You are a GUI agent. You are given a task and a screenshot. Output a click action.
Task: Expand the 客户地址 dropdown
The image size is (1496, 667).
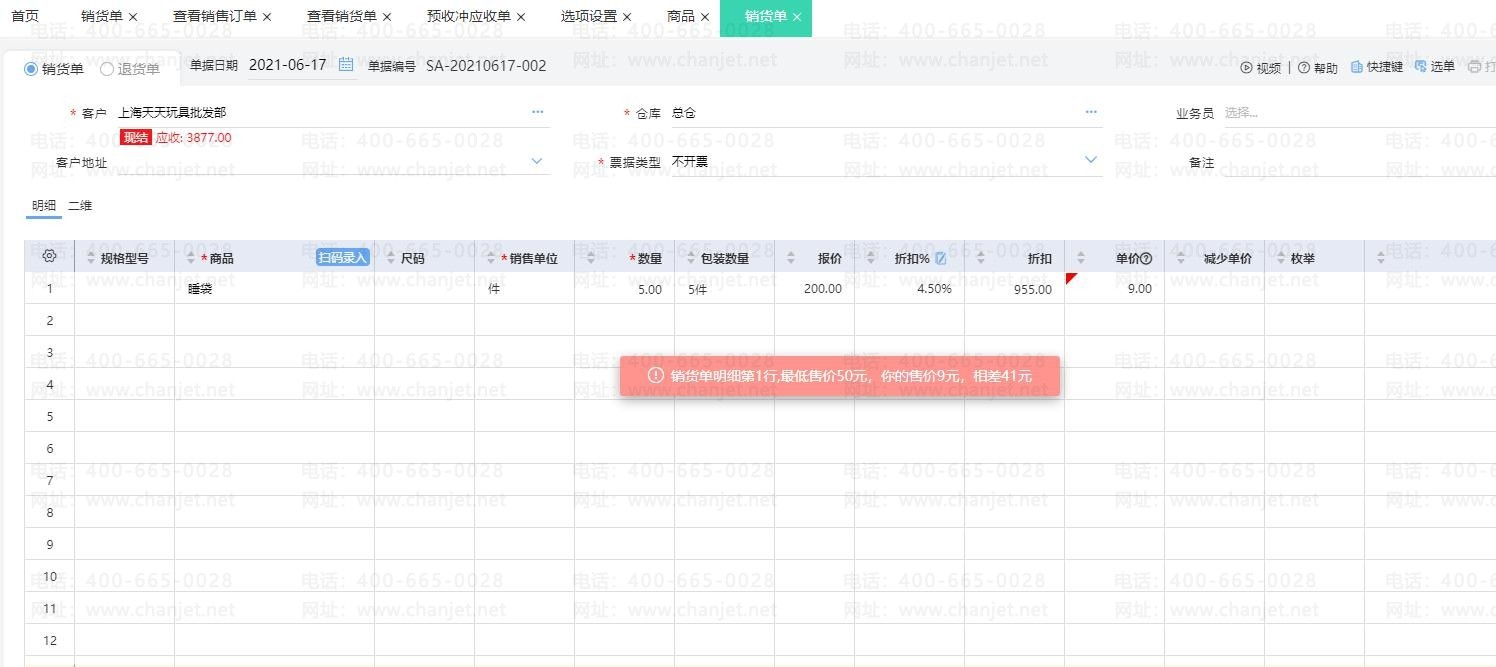coord(537,161)
